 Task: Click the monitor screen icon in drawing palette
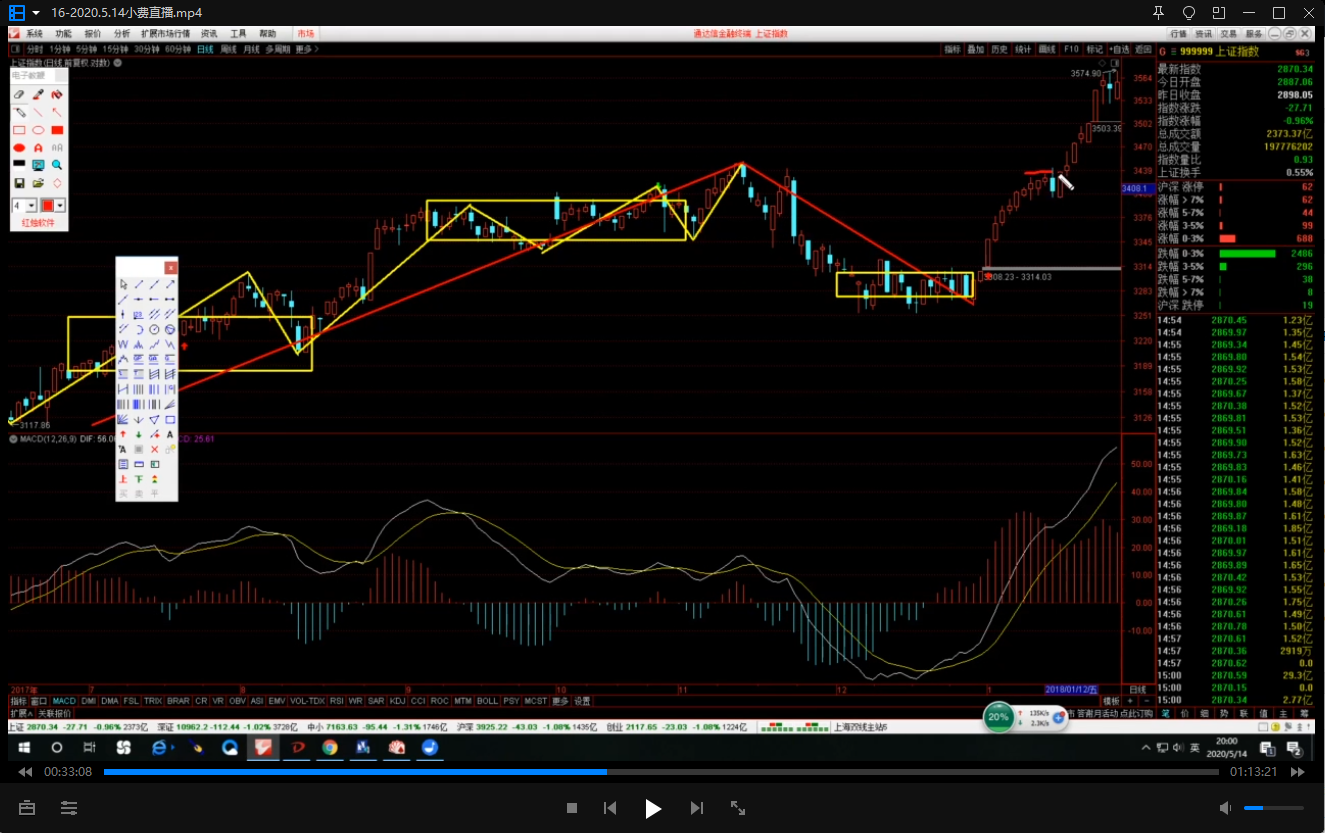[x=38, y=165]
